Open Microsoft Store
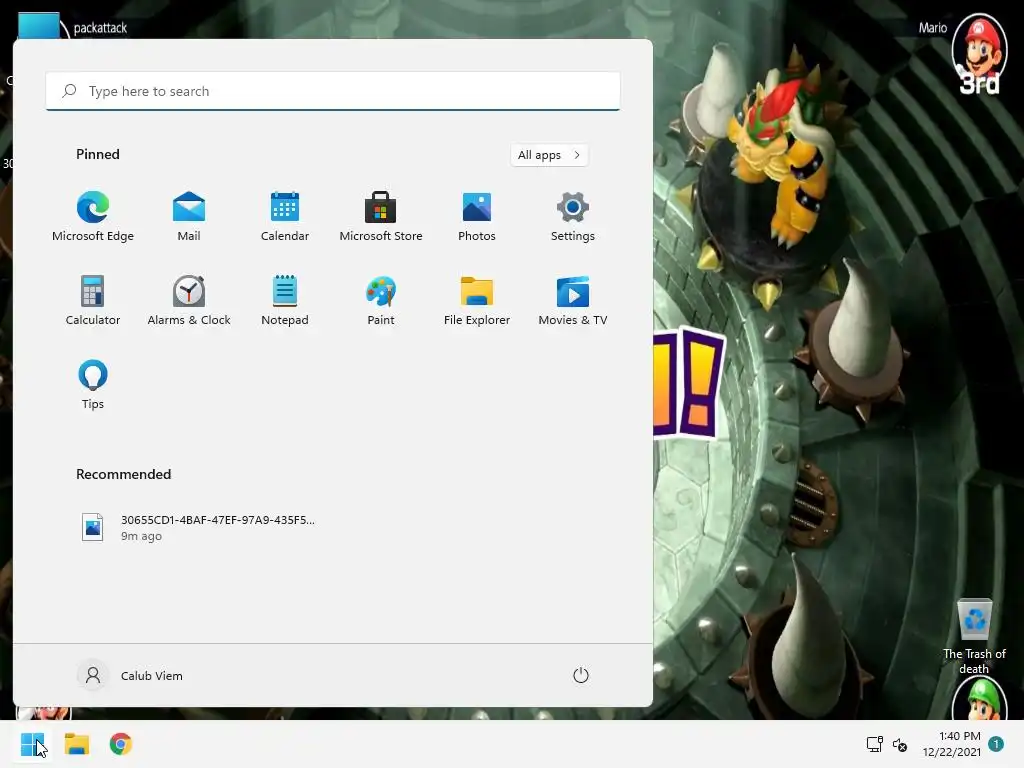Image resolution: width=1024 pixels, height=768 pixels. click(381, 217)
